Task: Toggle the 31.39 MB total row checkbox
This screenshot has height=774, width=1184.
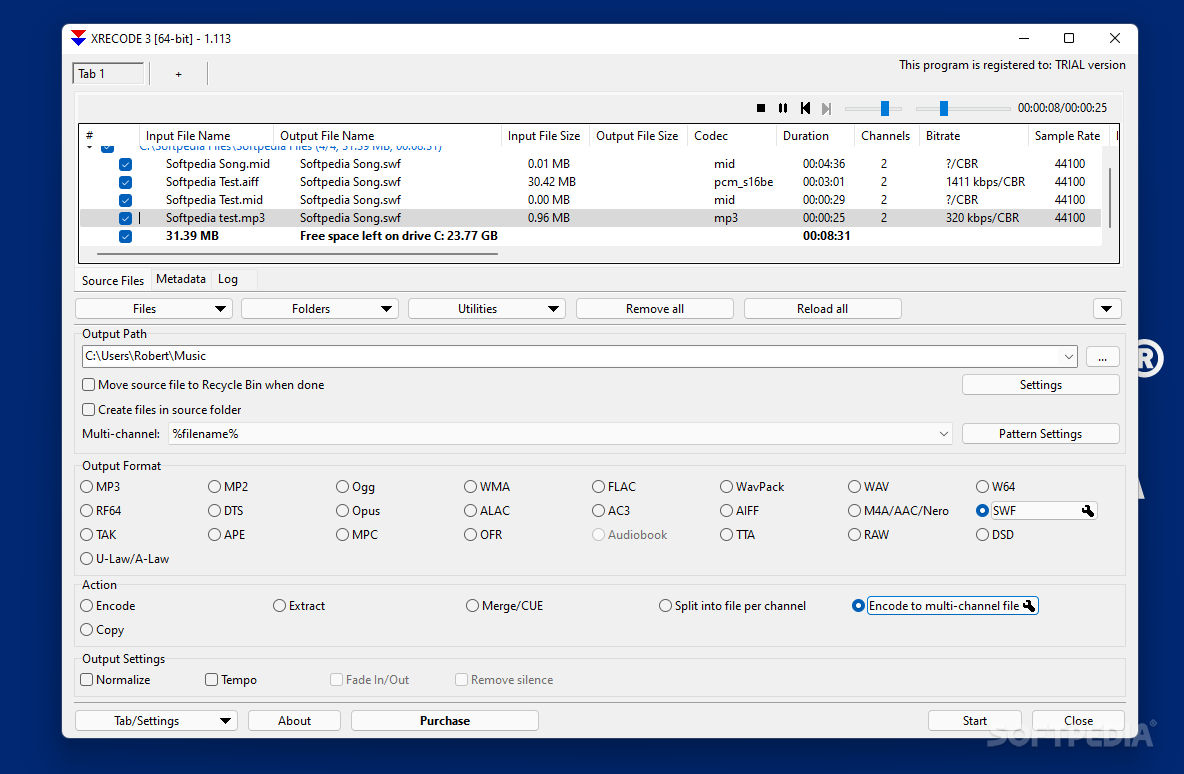Action: point(125,236)
